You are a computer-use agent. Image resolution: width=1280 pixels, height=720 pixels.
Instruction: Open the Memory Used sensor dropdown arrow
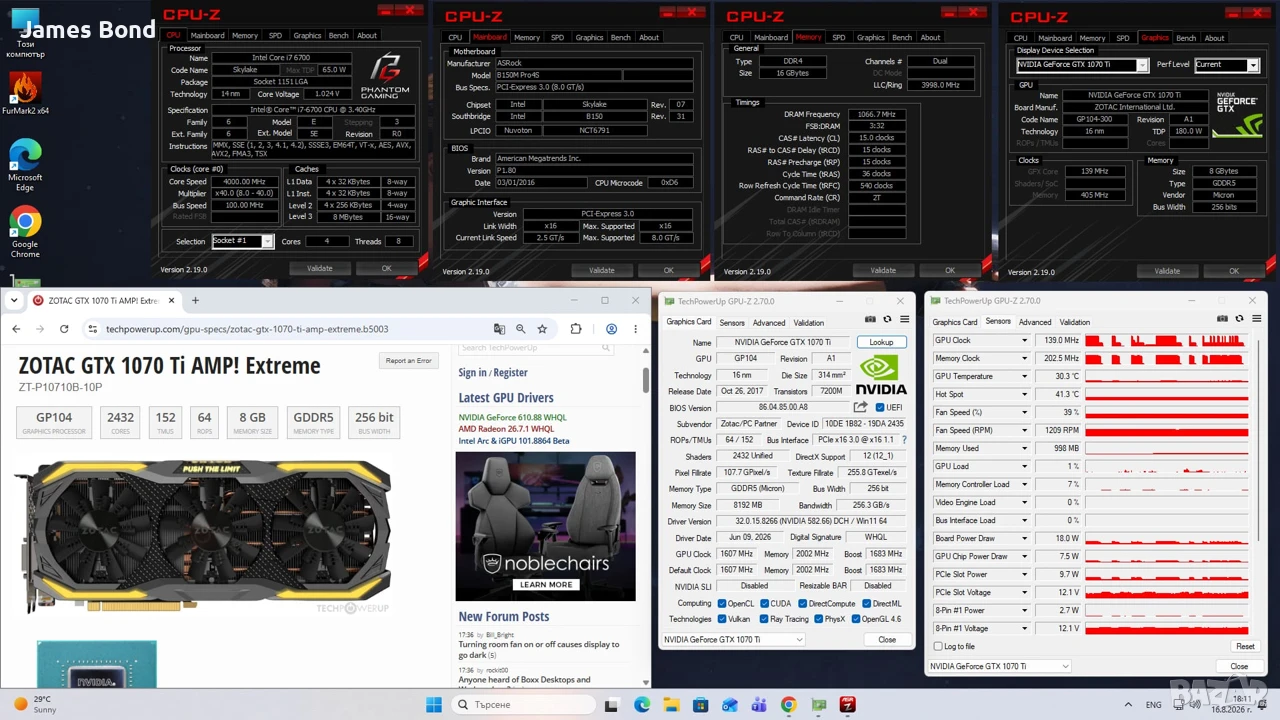[1024, 449]
